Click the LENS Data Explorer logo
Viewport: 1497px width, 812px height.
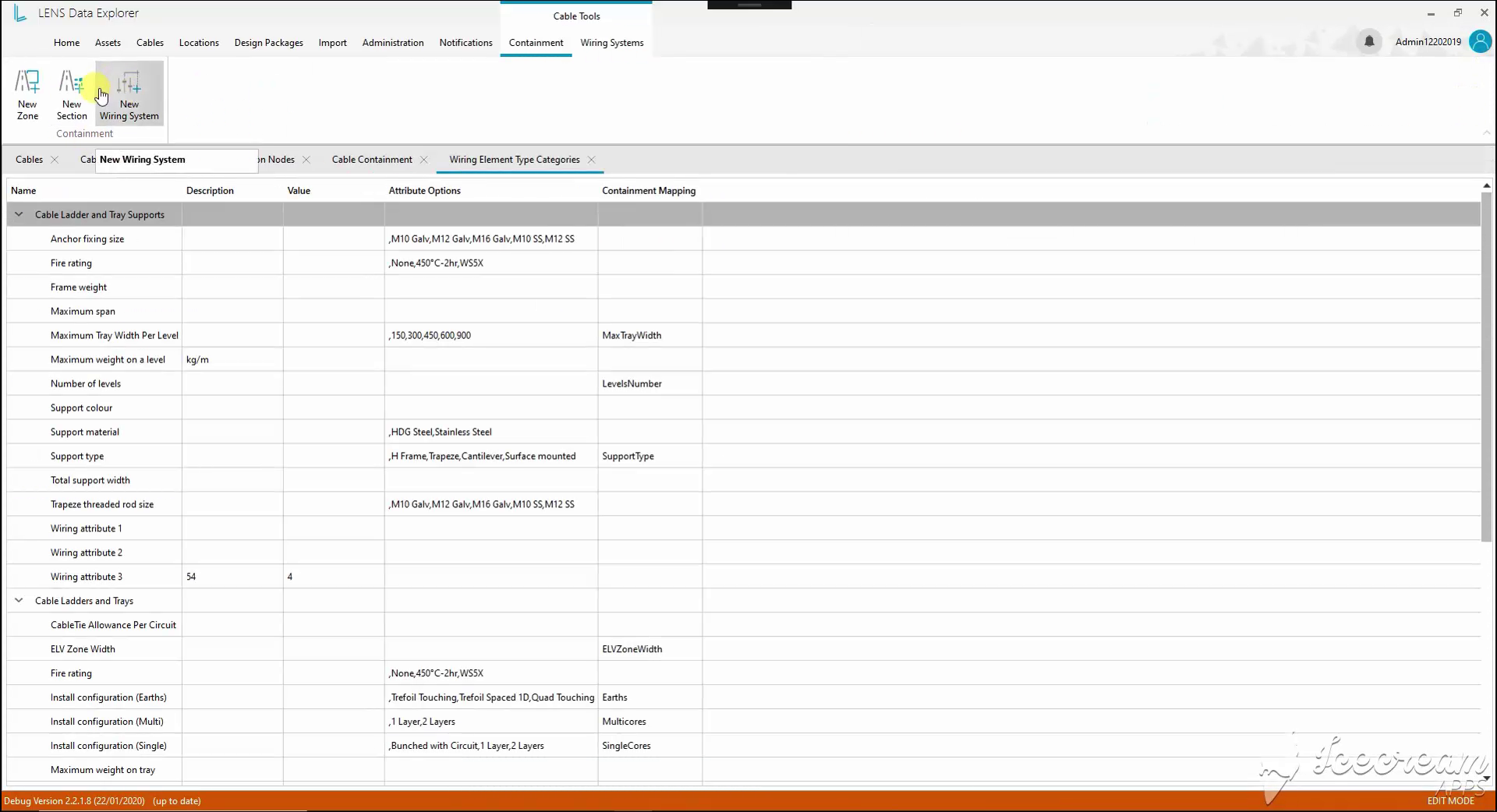(x=20, y=13)
